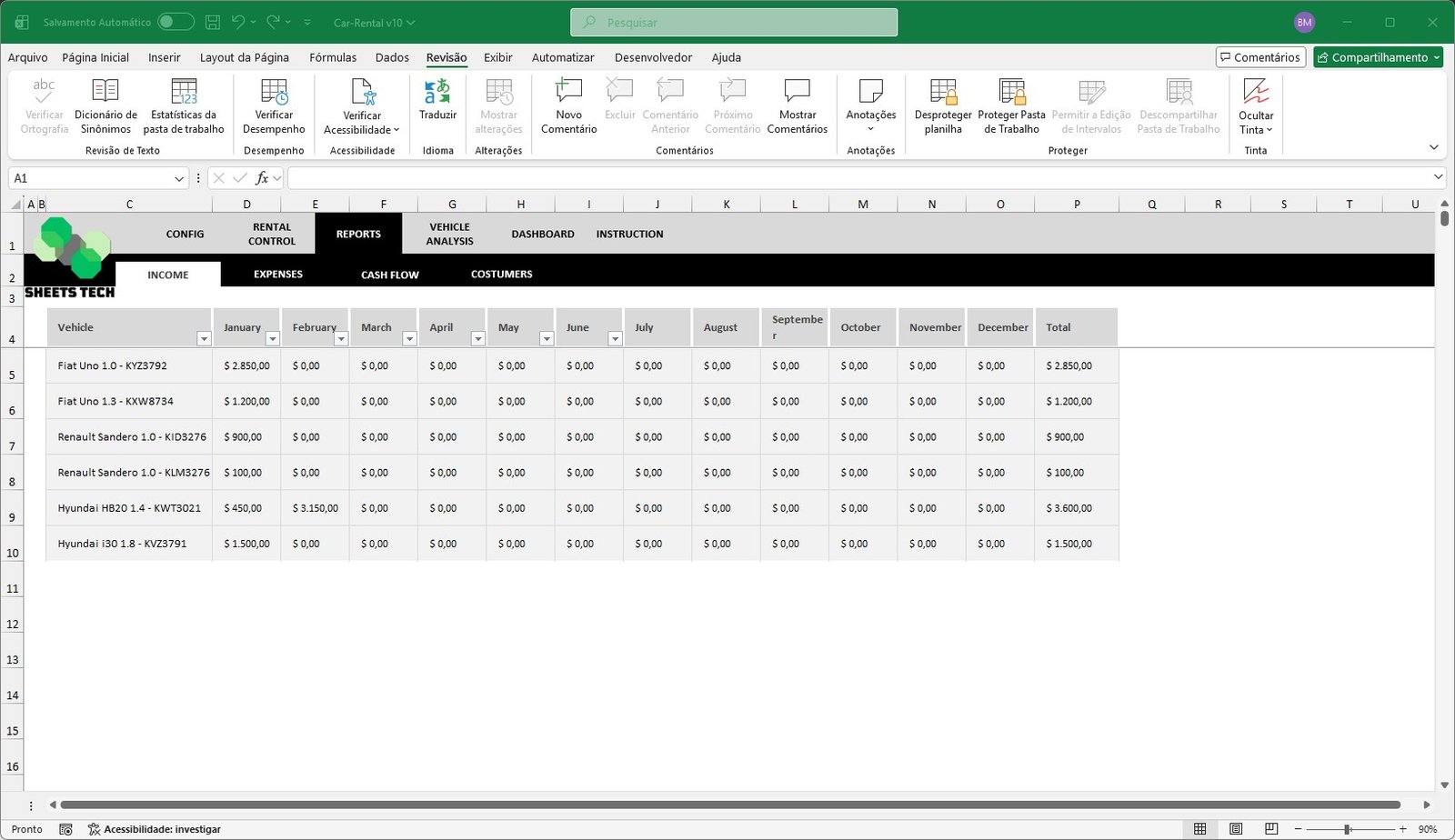The height and width of the screenshot is (840, 1455).
Task: Click inside the Pesquisar search box
Action: coord(733,22)
